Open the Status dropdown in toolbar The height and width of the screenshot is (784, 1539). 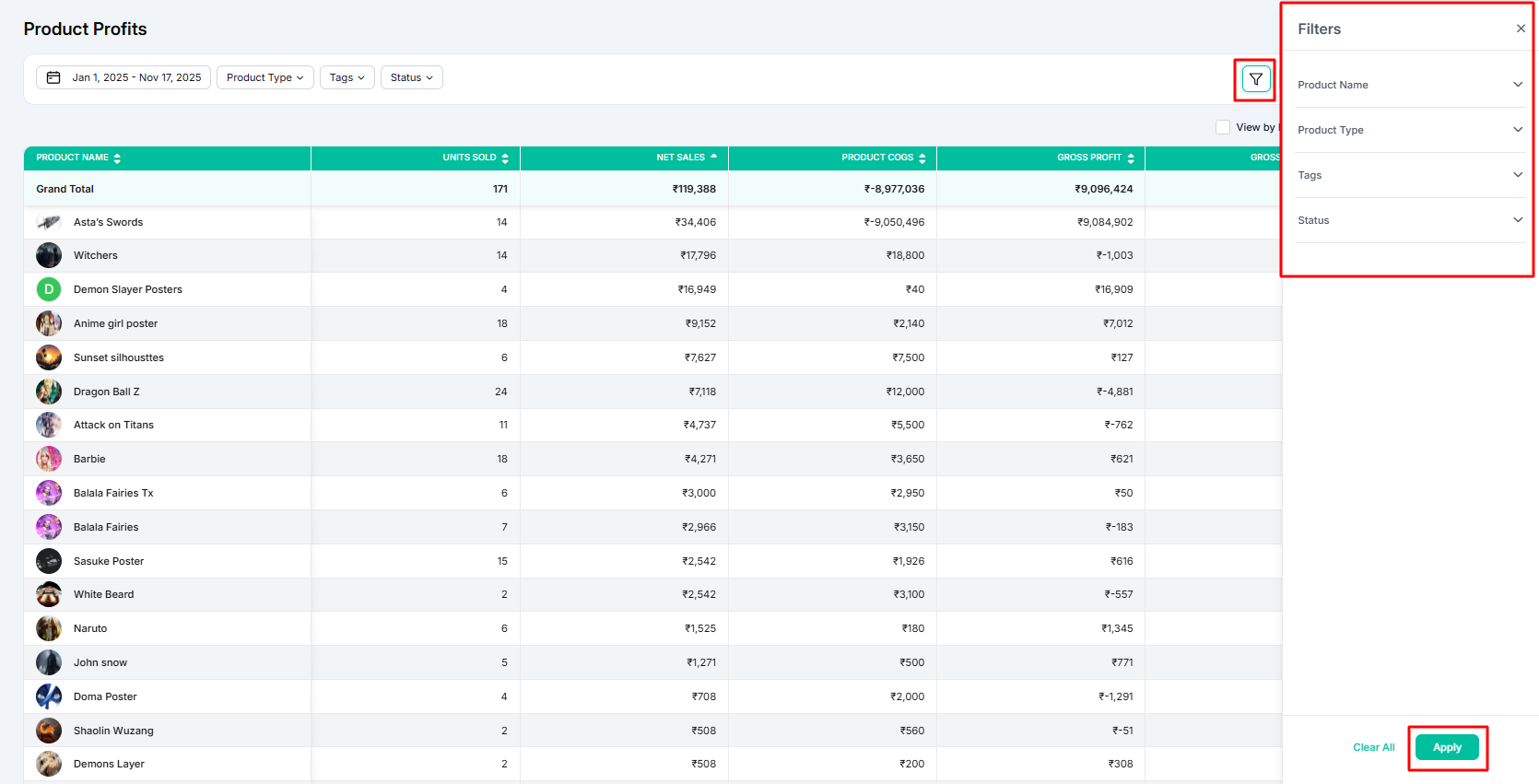pyautogui.click(x=411, y=77)
